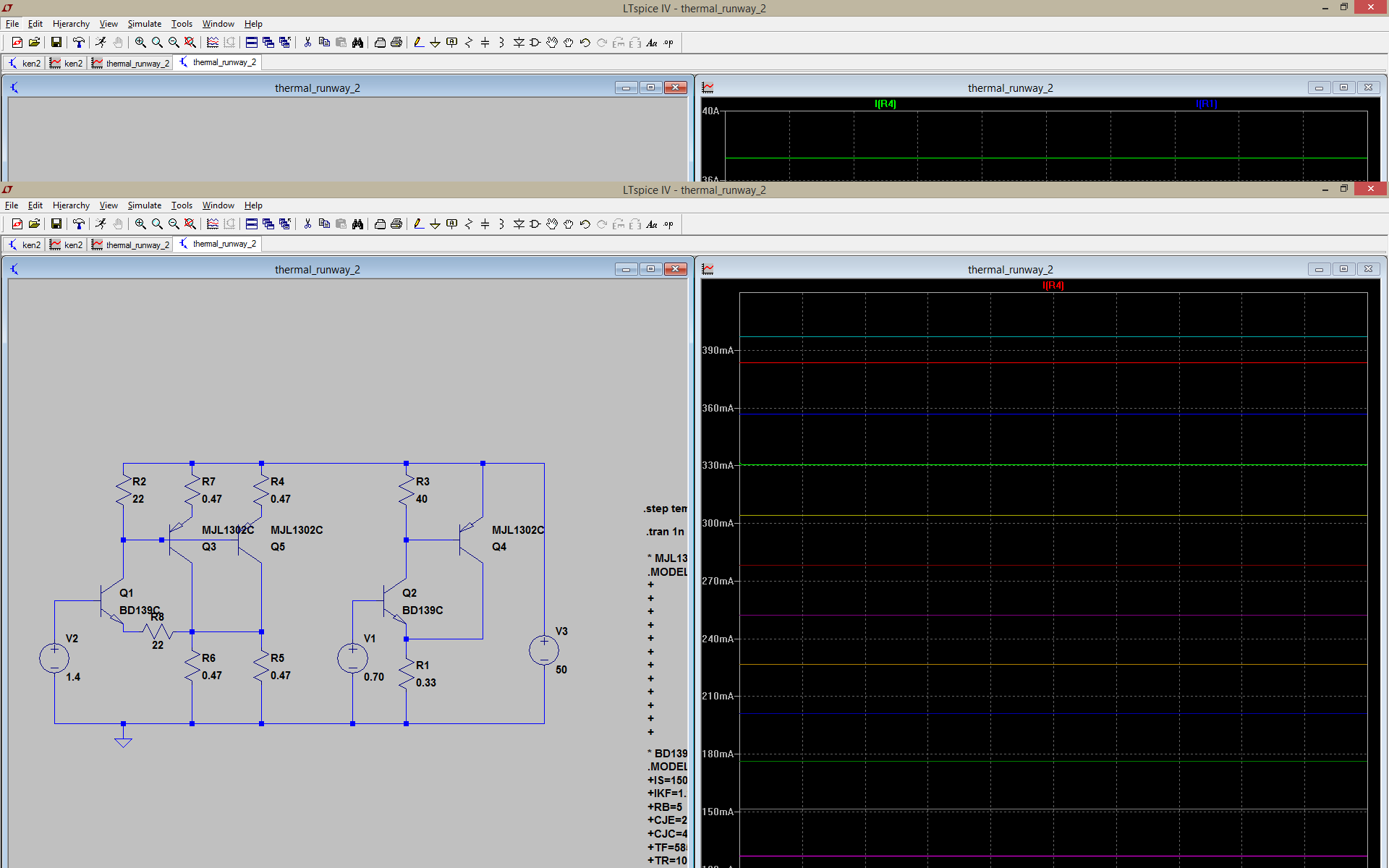1389x868 pixels.
Task: Click the .tran 1n directive in schematic
Action: 665,532
